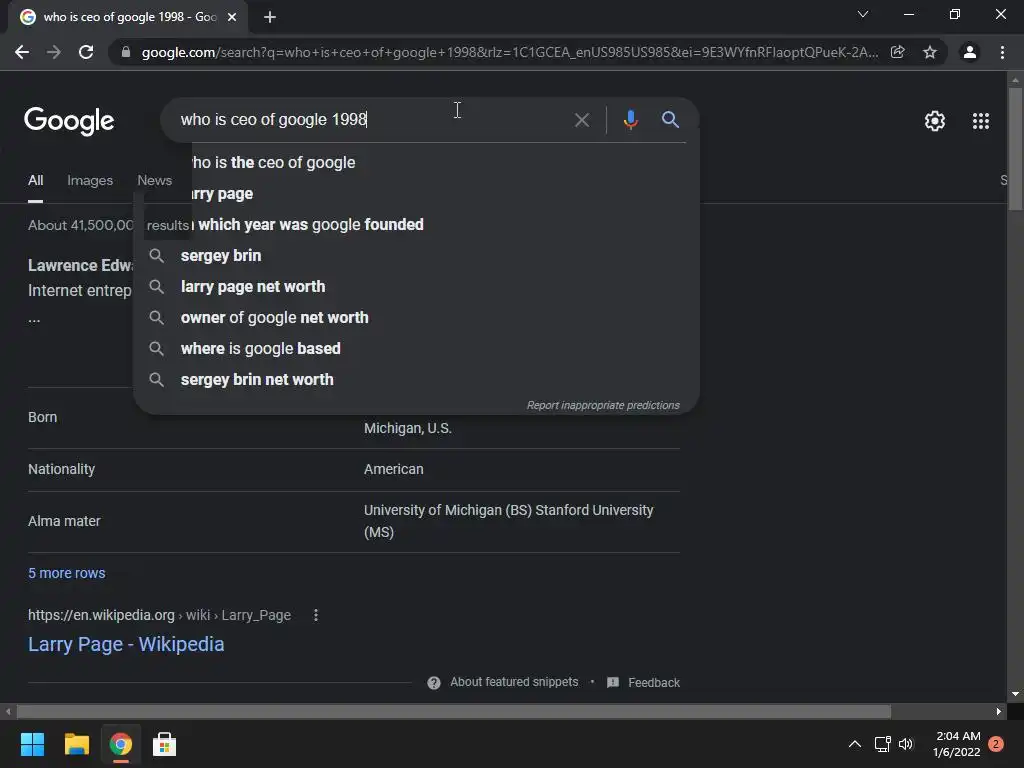
Task: Switch to the Images tab
Action: pos(90,180)
